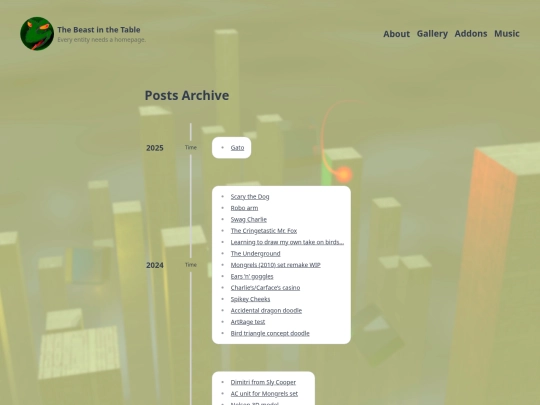Image resolution: width=540 pixels, height=405 pixels.
Task: Open the Gato post
Action: [x=237, y=148]
